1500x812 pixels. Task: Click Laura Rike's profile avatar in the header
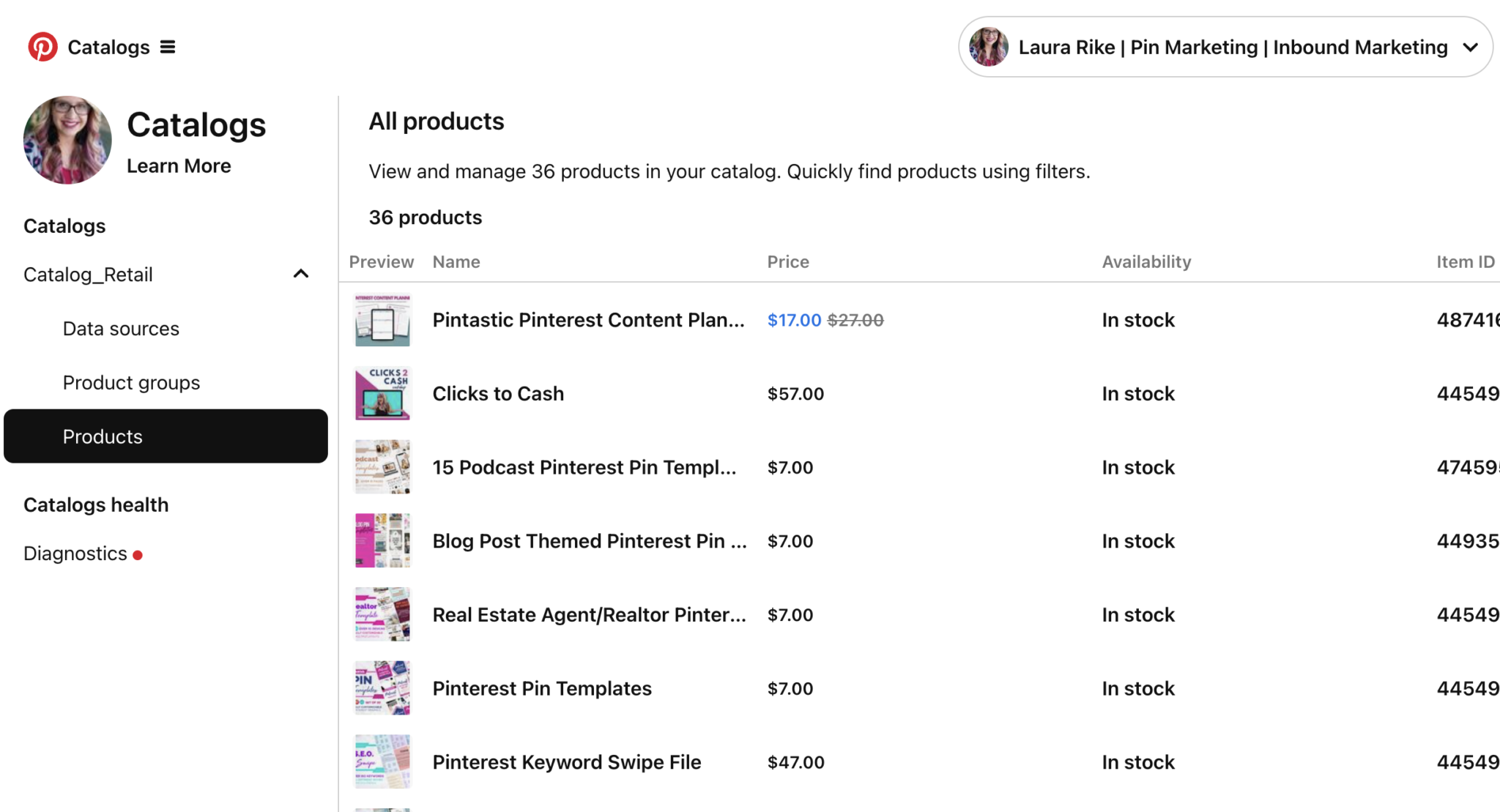(988, 46)
